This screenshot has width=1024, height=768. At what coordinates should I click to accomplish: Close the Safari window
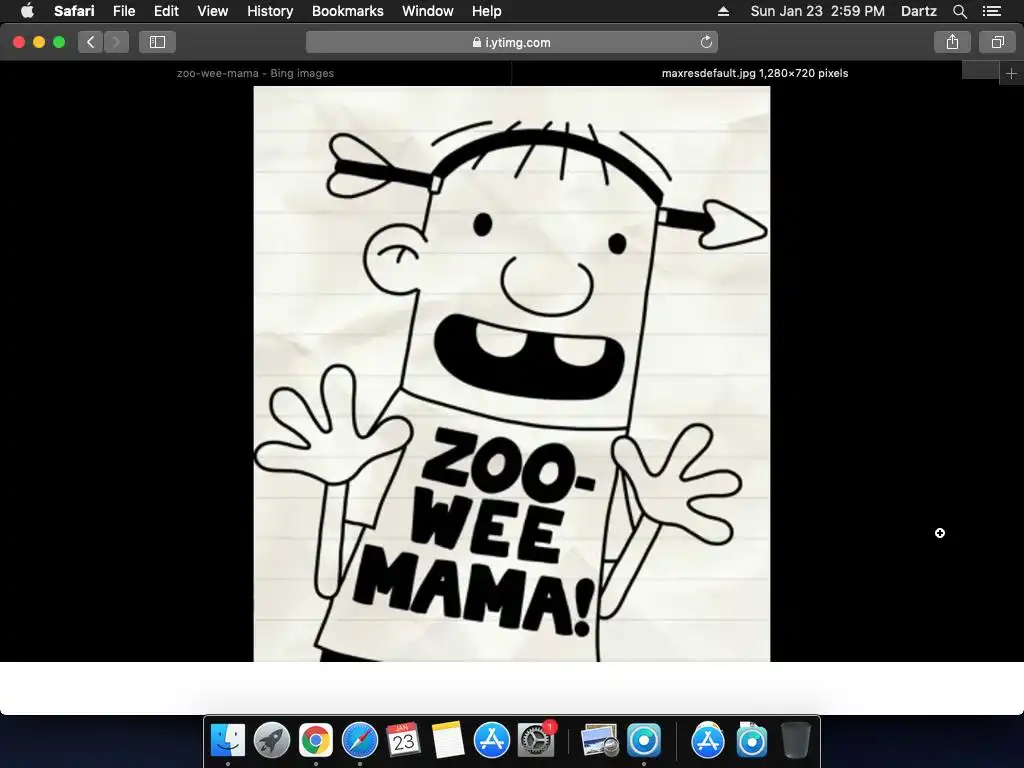19,42
